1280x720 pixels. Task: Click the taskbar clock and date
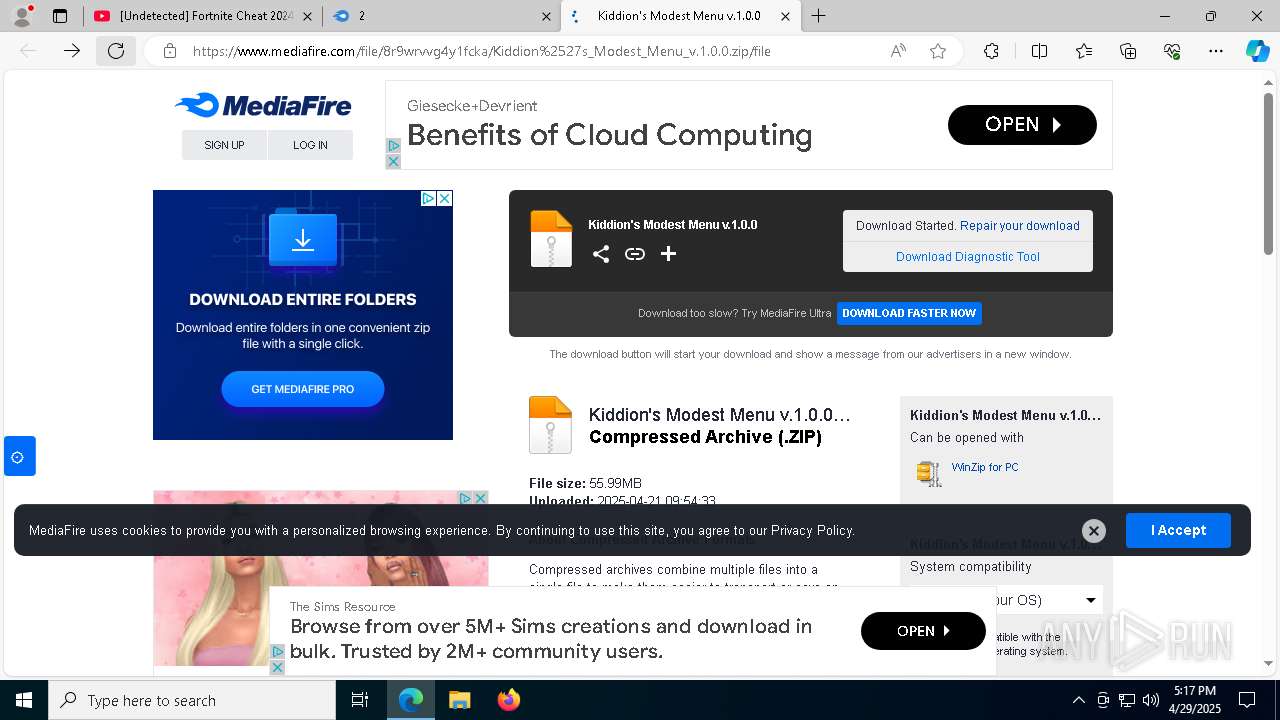coord(1195,700)
